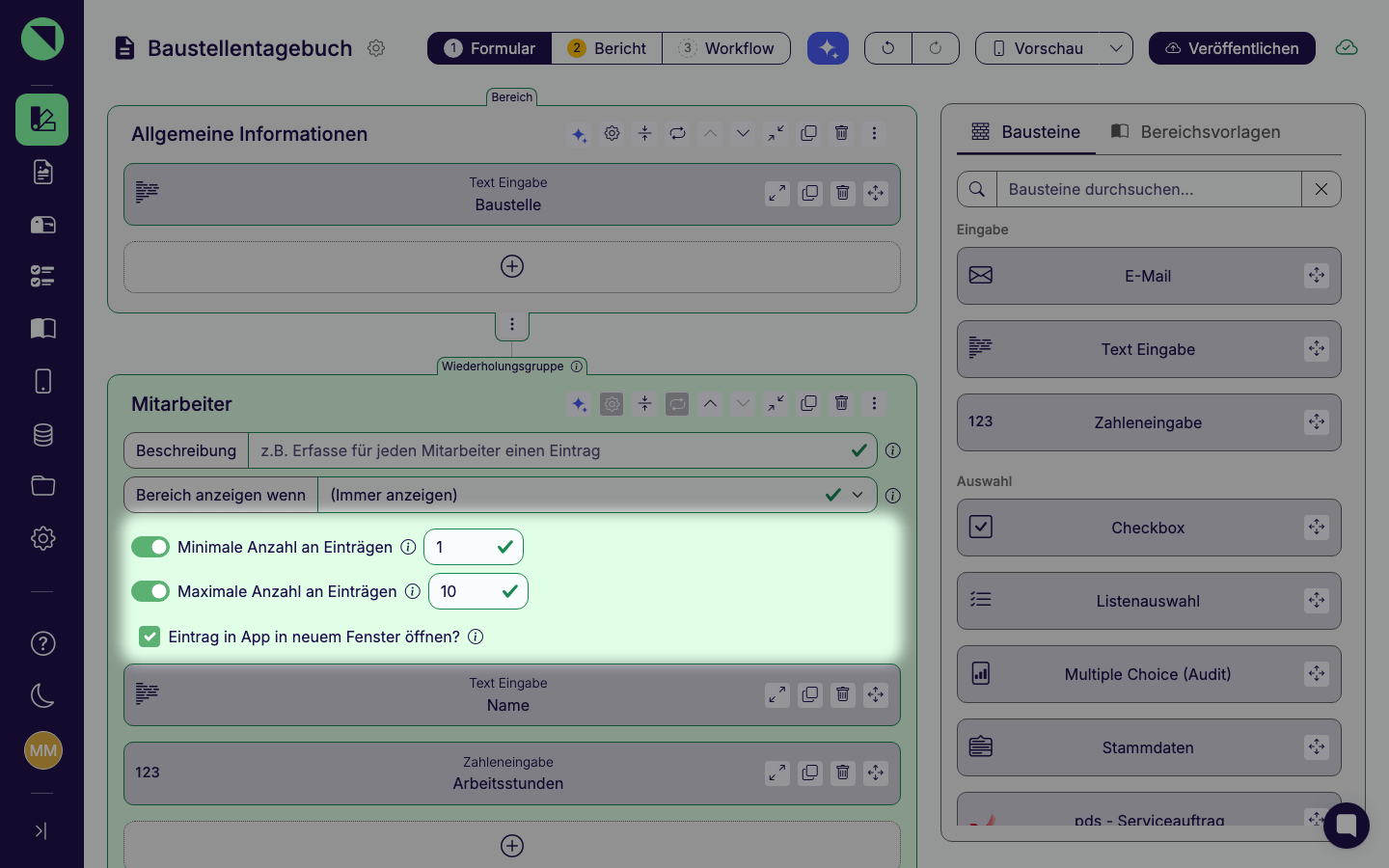The width and height of the screenshot is (1389, 868).
Task: Click Bausteine durchsuchen search field
Action: coord(1149,189)
